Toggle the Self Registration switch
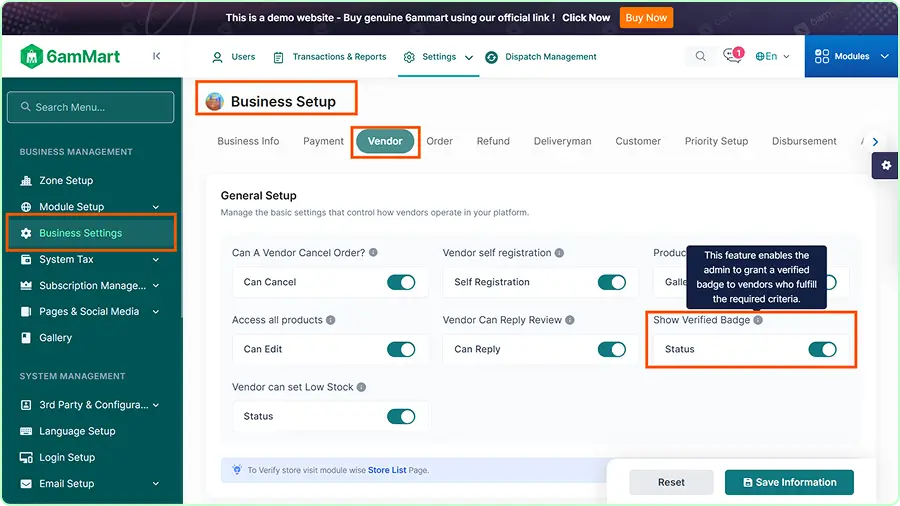Viewport: 900px width, 506px height. [611, 282]
